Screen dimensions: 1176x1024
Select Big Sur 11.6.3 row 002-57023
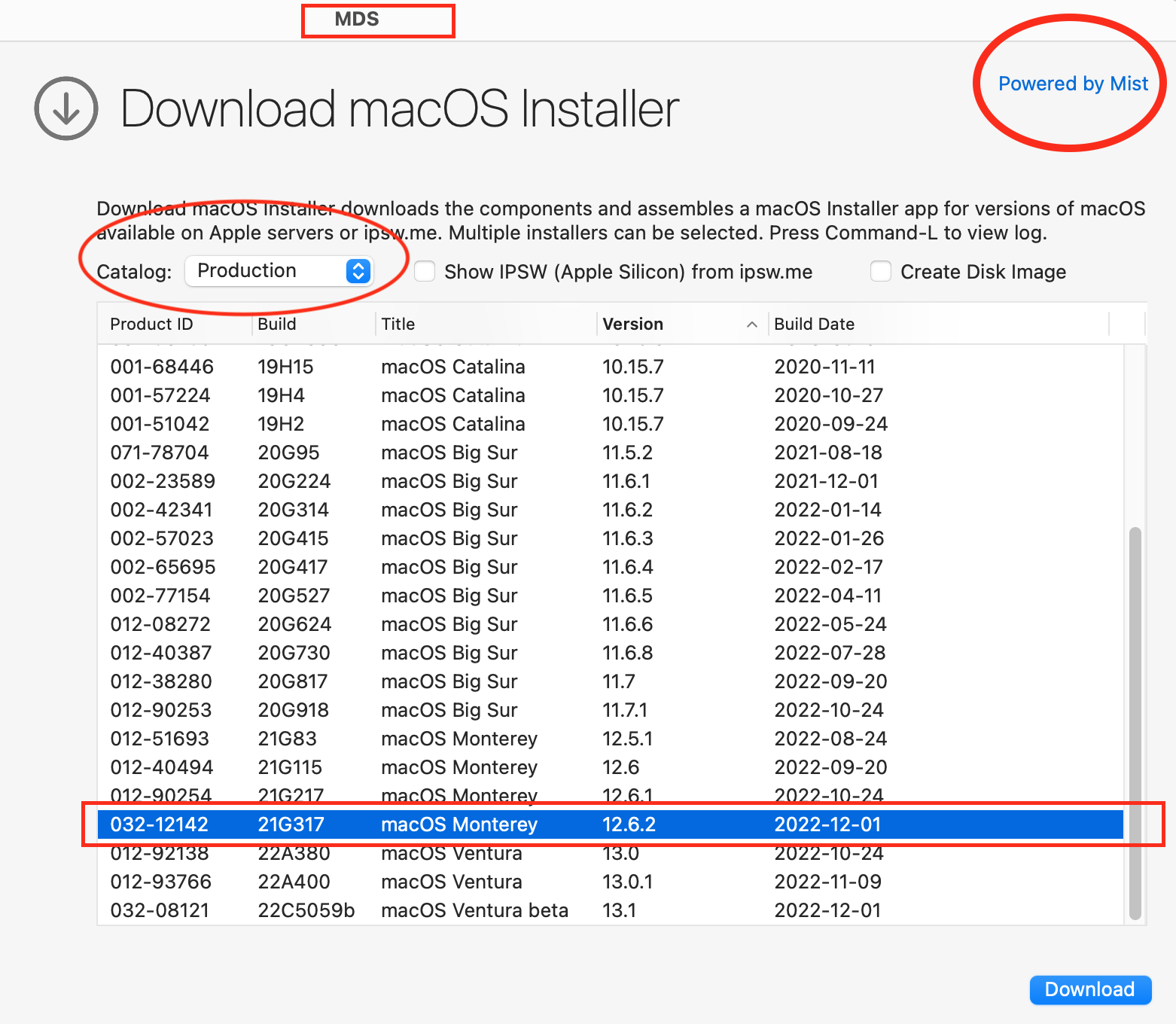611,538
